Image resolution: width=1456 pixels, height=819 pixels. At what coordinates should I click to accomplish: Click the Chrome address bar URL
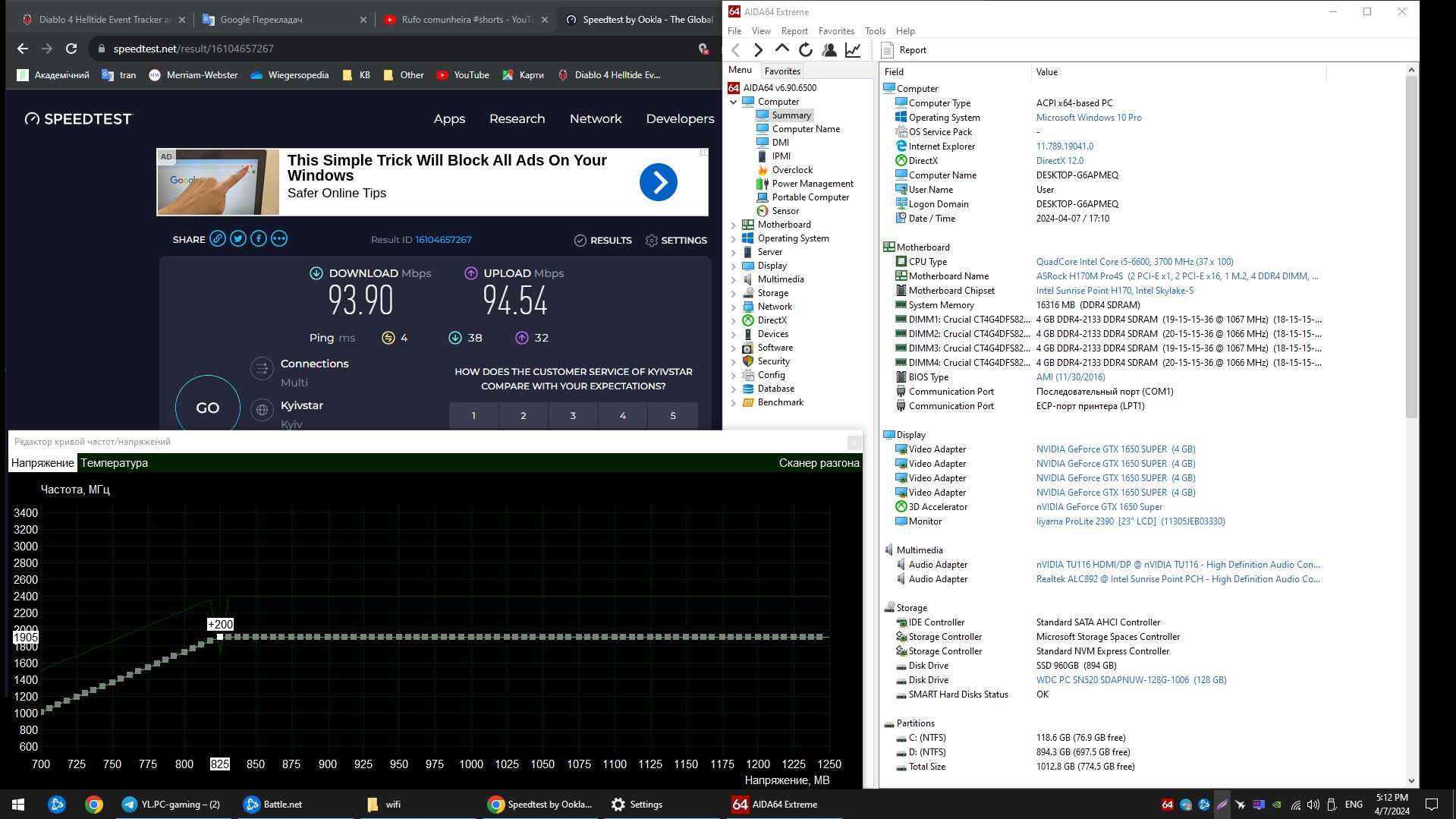point(193,49)
